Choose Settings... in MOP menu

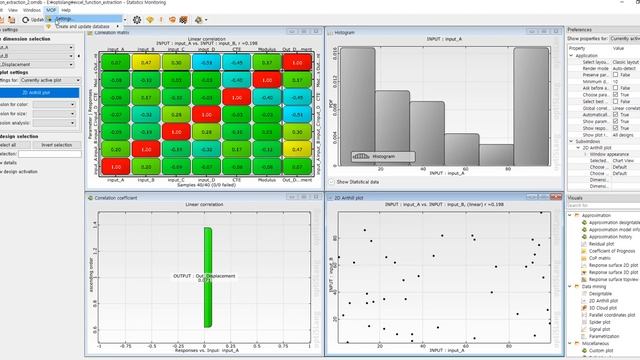pyautogui.click(x=84, y=19)
